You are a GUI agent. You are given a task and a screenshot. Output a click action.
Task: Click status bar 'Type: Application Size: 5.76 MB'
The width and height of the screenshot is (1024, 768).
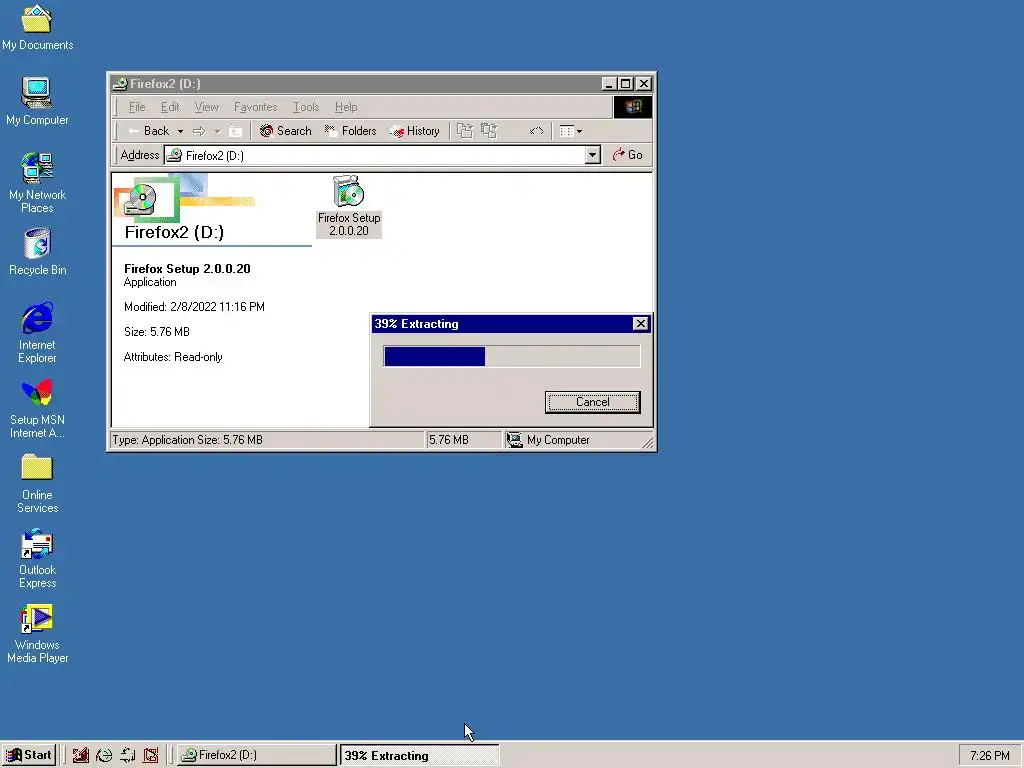pyautogui.click(x=187, y=440)
